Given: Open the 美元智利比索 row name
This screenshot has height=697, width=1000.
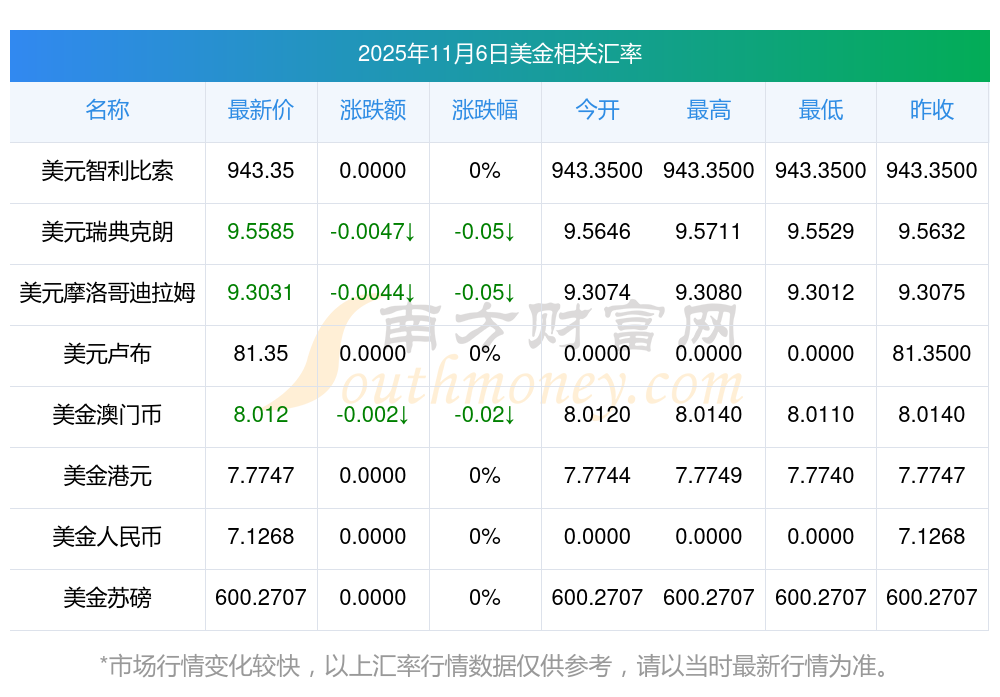Looking at the screenshot, I should tap(107, 171).
